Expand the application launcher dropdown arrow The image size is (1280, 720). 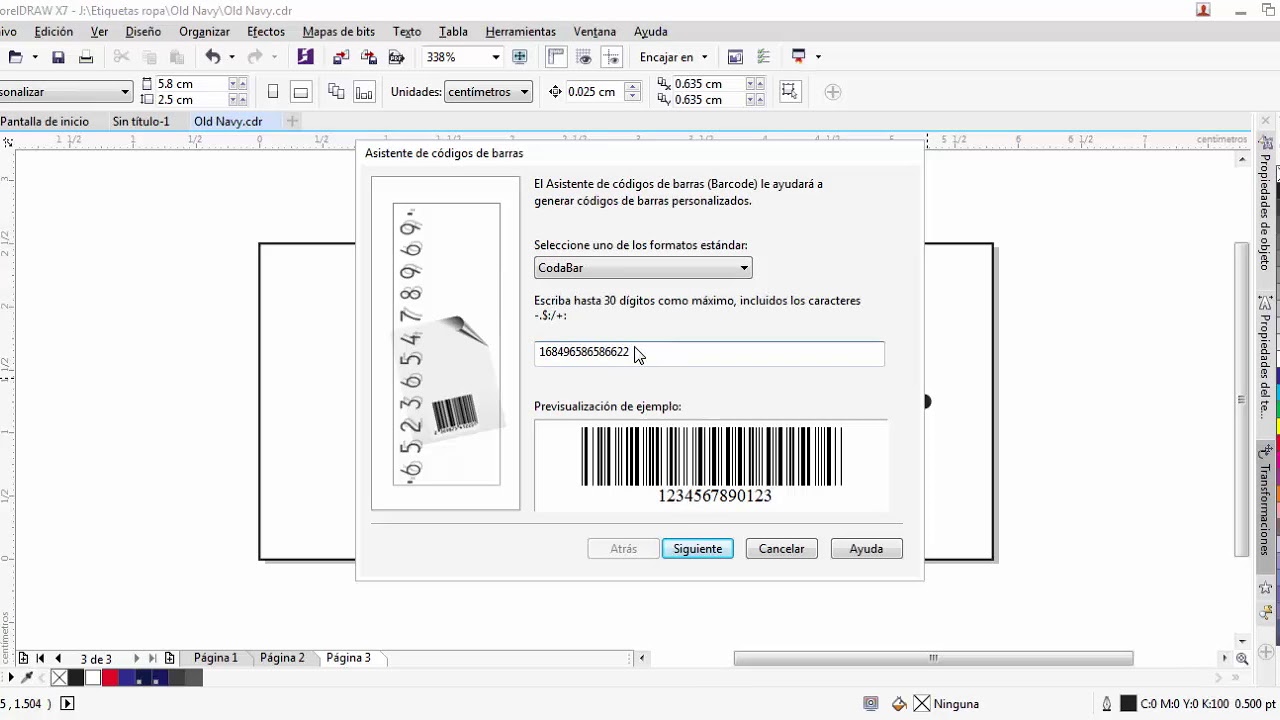(x=818, y=57)
